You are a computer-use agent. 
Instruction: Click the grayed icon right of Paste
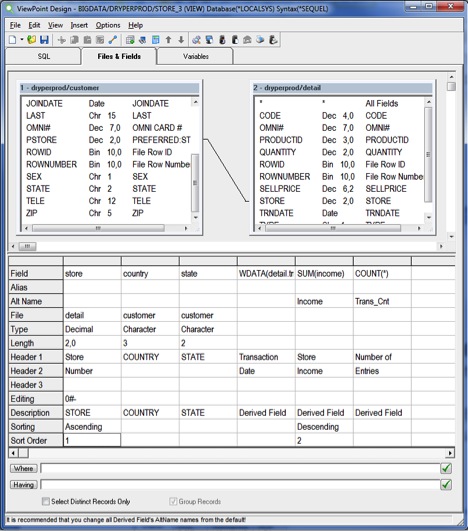(100, 40)
